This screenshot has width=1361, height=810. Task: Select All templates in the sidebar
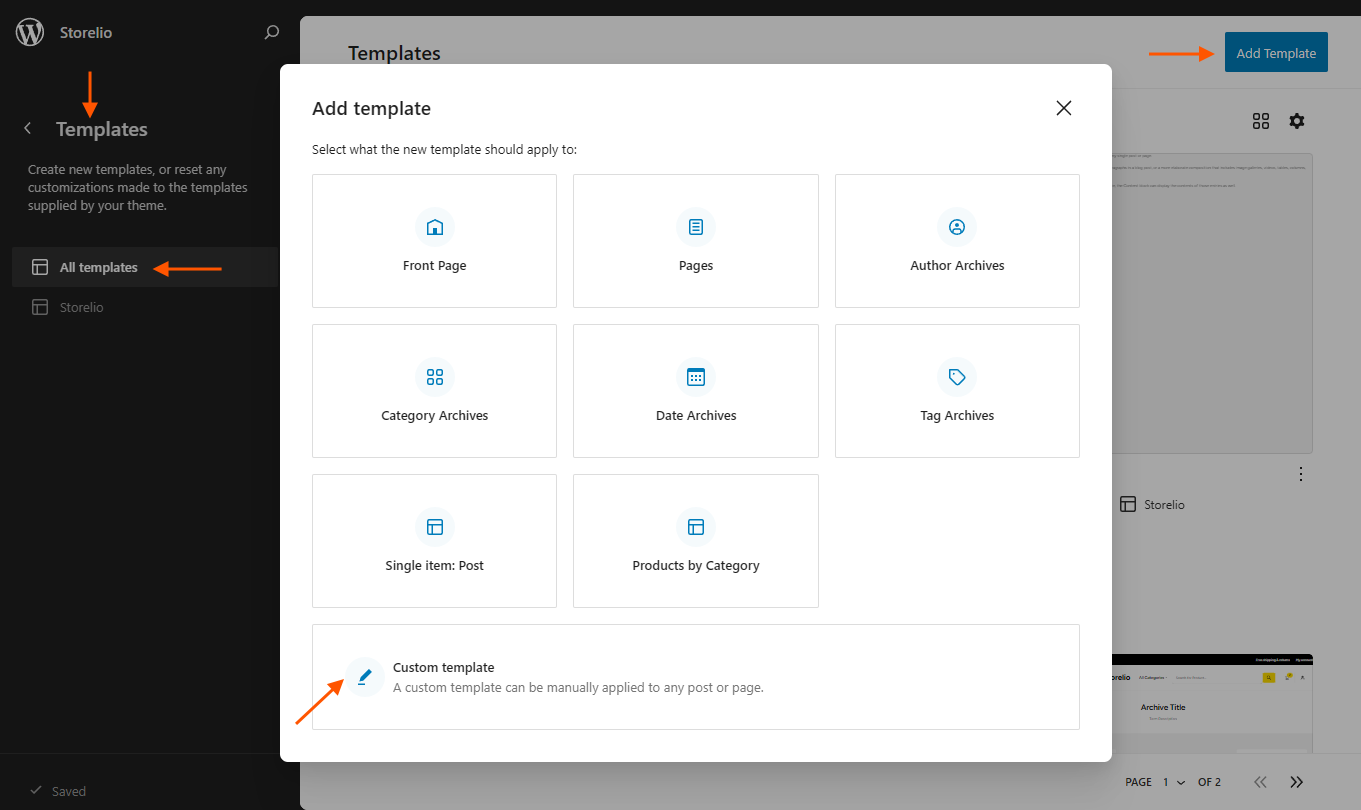pos(145,267)
